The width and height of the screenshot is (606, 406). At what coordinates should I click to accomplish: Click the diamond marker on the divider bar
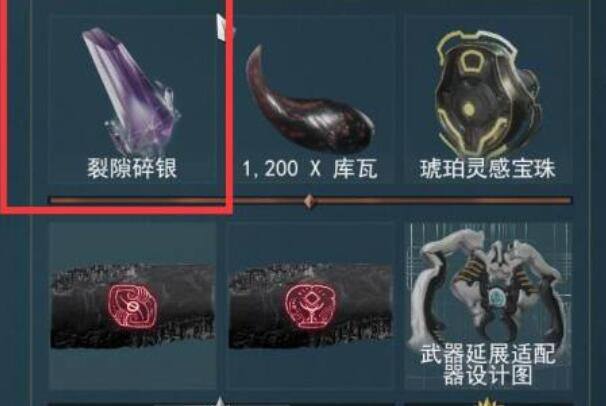pos(310,201)
